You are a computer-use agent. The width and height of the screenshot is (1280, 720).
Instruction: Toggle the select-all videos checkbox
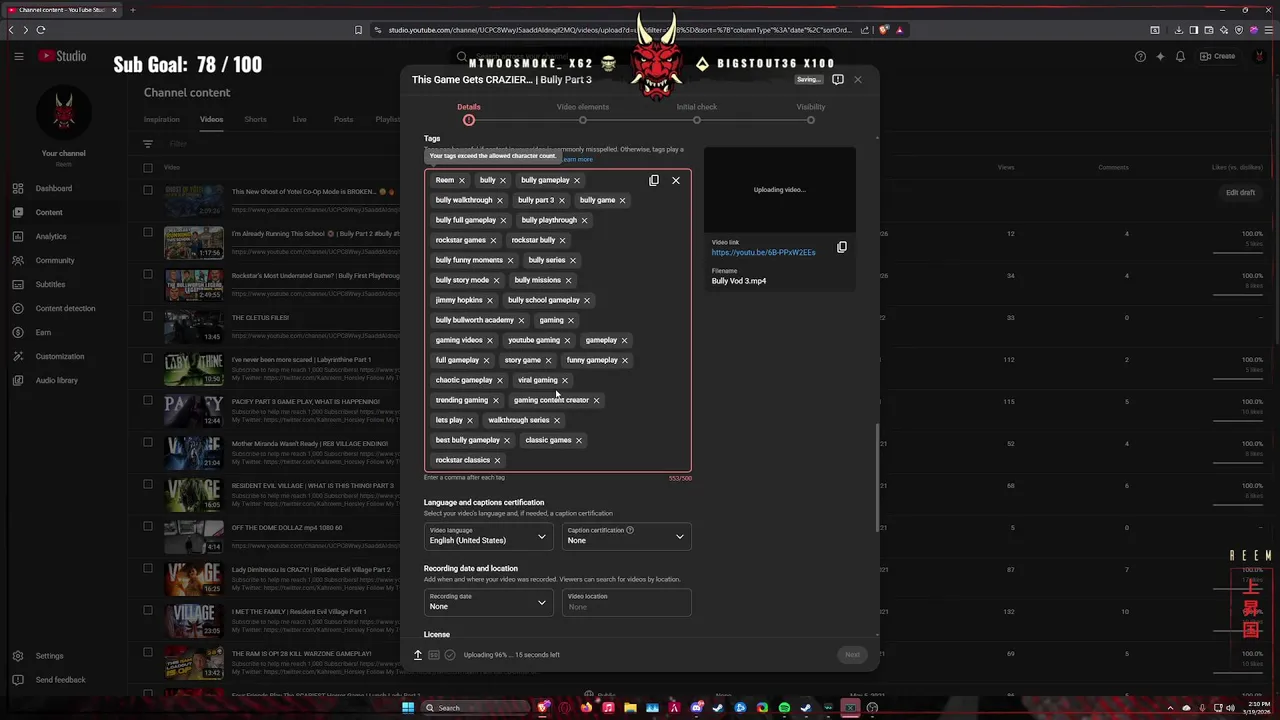pyautogui.click(x=148, y=167)
